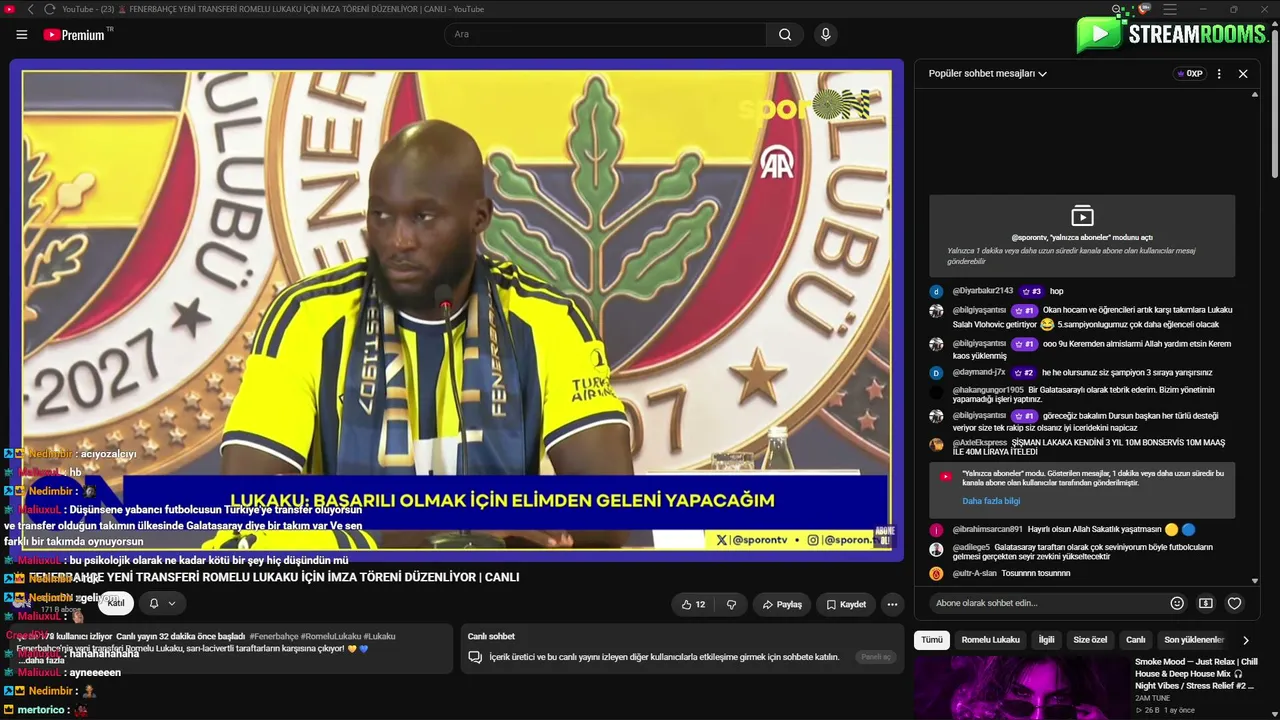This screenshot has width=1280, height=720.
Task: Show more filter chips with right arrow
Action: pos(1246,640)
